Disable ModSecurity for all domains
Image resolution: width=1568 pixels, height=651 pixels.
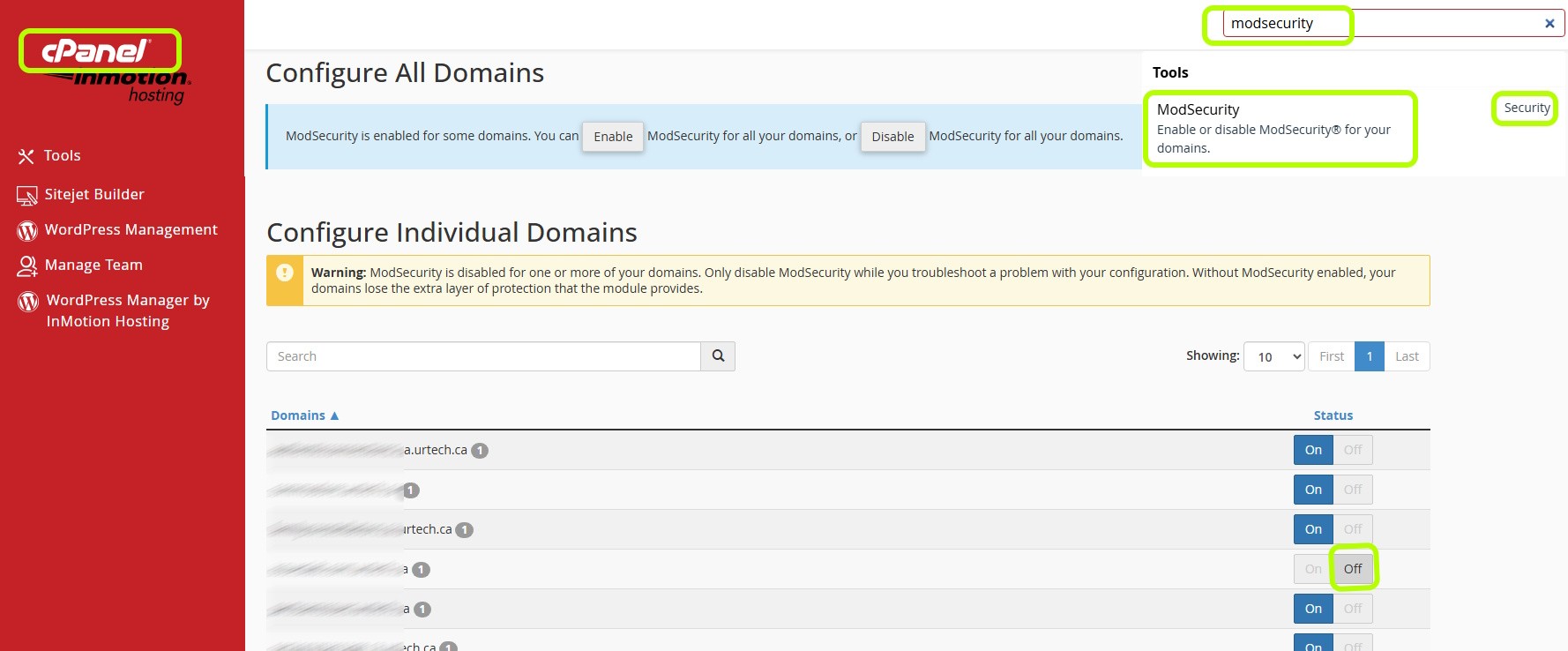click(x=892, y=137)
